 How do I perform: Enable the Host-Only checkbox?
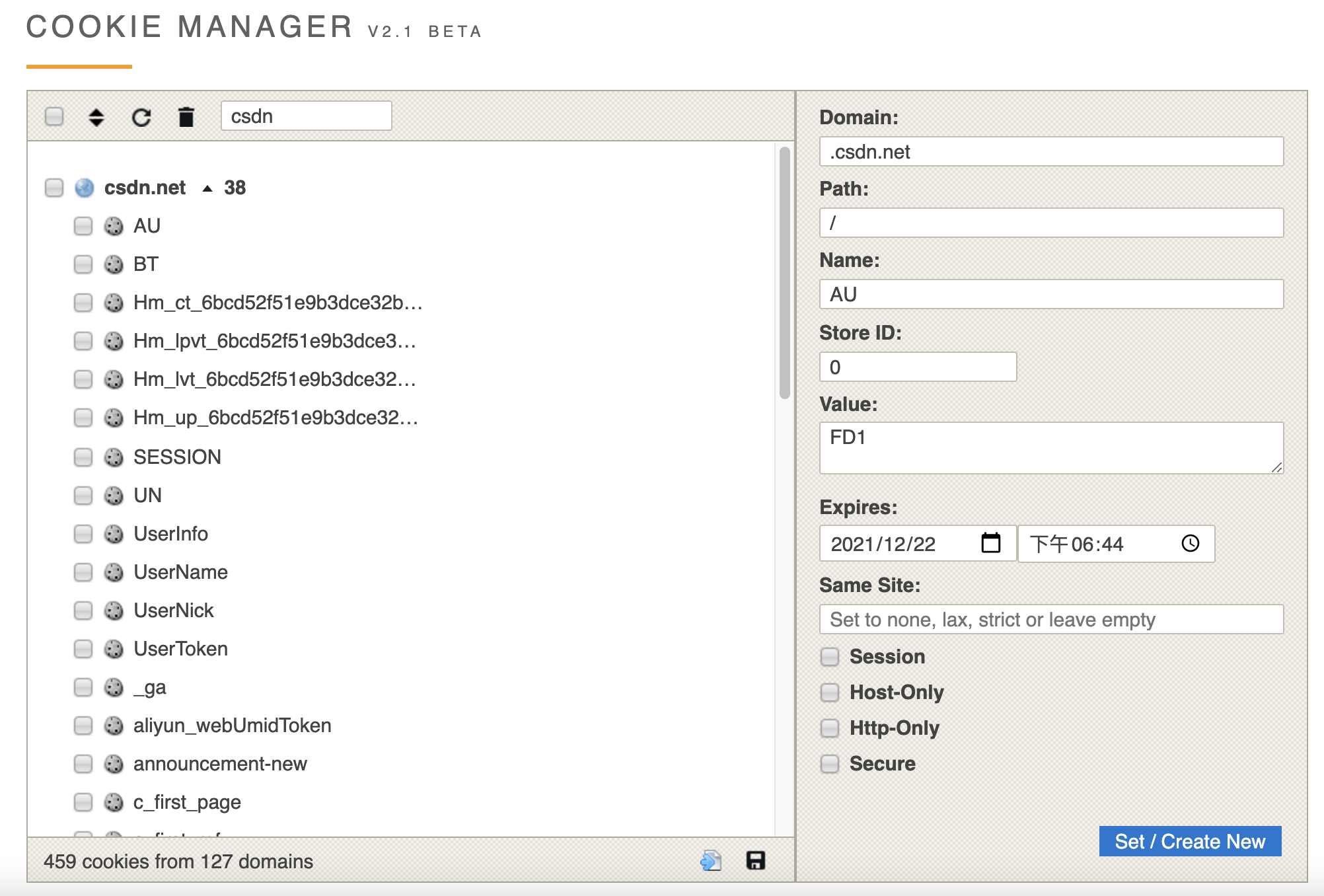coord(830,692)
